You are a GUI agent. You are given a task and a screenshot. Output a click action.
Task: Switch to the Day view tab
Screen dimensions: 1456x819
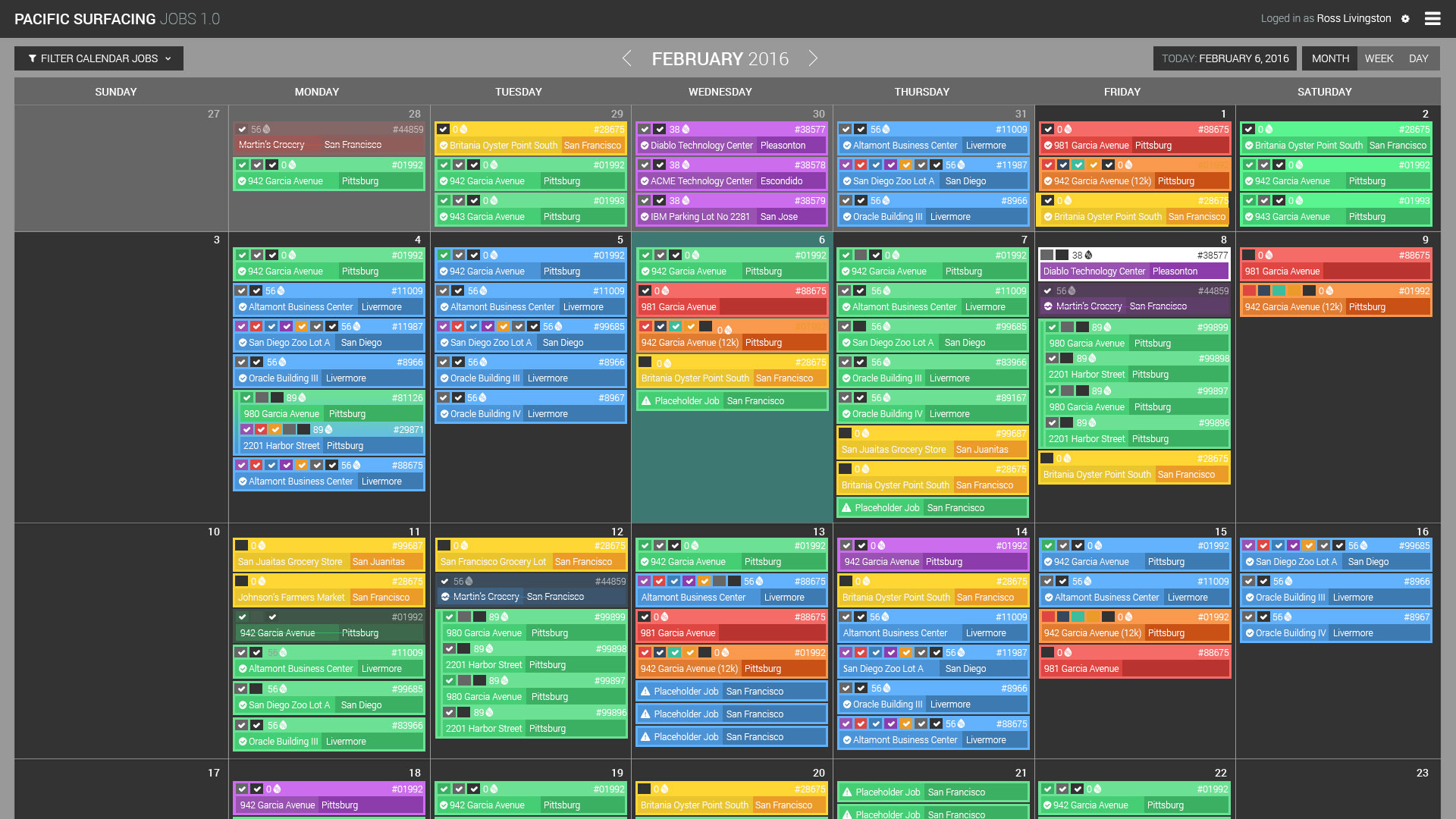click(1418, 58)
